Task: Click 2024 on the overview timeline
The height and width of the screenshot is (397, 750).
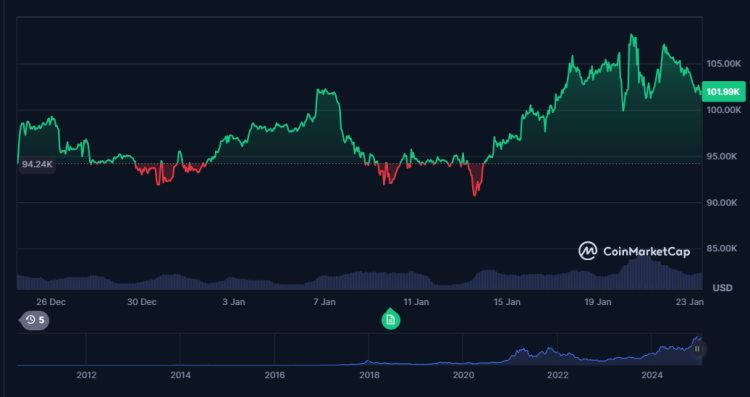Action: [x=652, y=375]
